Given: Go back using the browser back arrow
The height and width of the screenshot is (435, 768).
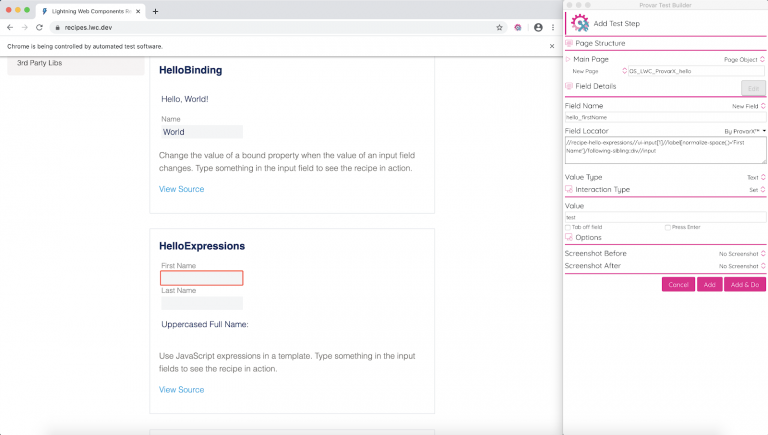Looking at the screenshot, I should 10,27.
